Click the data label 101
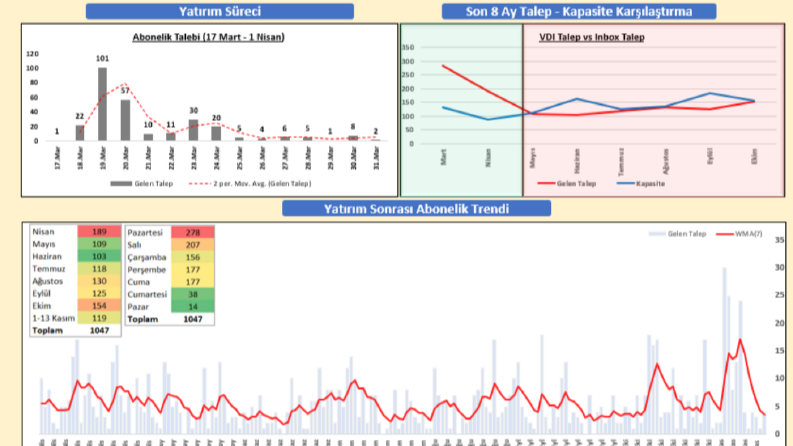Viewport: 793px width, 446px height. click(x=102, y=59)
